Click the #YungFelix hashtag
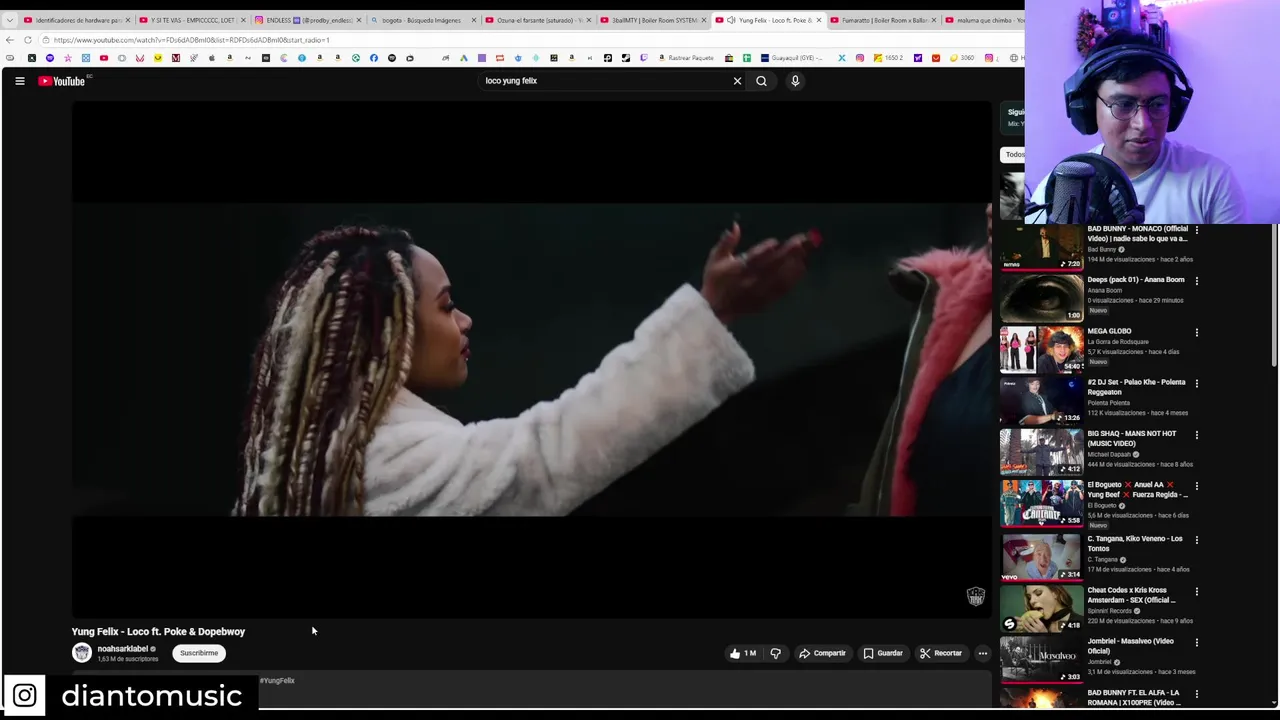Viewport: 1280px width, 720px height. coord(277,681)
